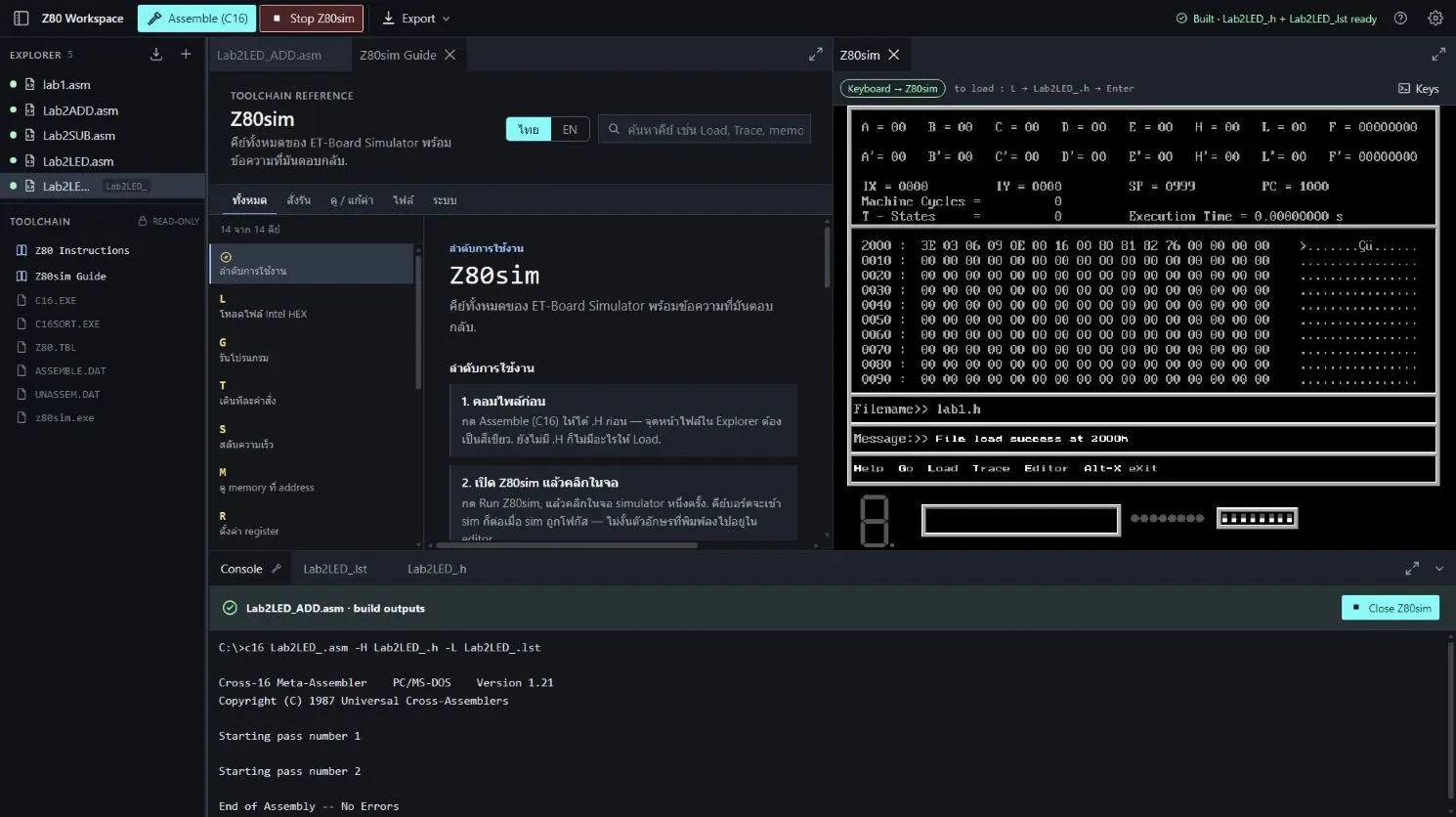
Task: Open the Lab2LED_.h output tab
Action: [x=437, y=569]
